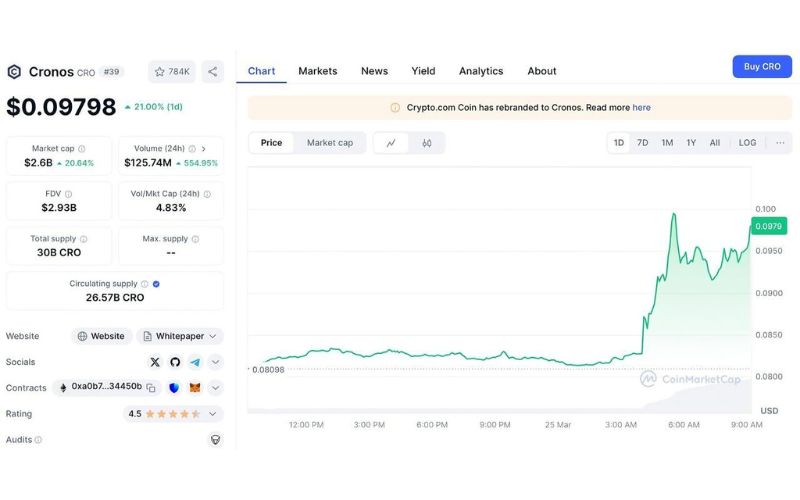Screen dimensions: 800x500
Task: Open the Analytics tab
Action: tap(481, 71)
